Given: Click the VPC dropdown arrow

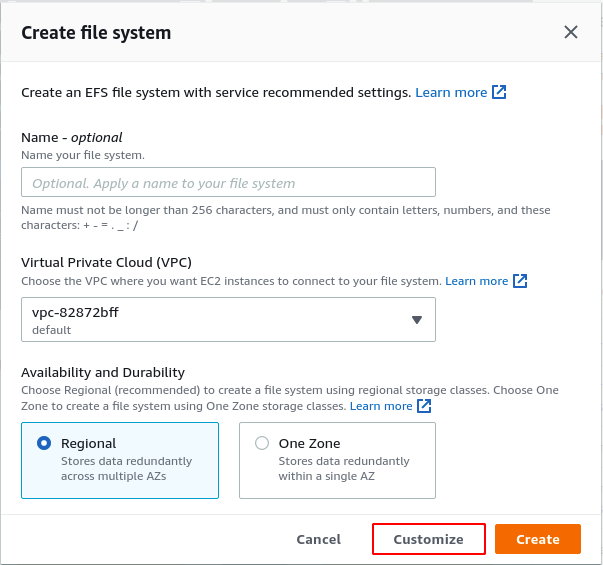Looking at the screenshot, I should click(x=417, y=320).
